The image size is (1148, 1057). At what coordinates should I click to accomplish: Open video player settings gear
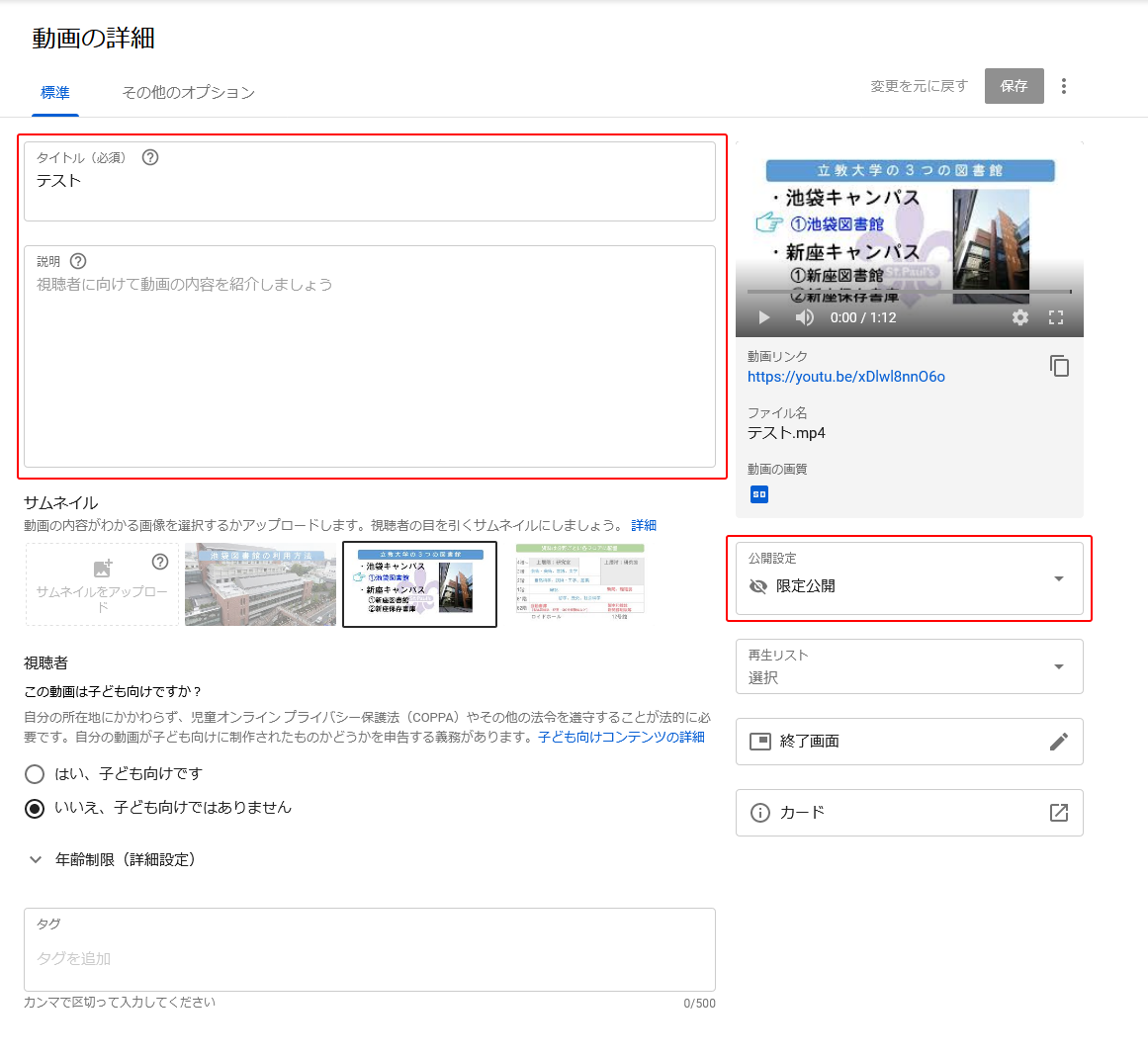click(x=1019, y=317)
